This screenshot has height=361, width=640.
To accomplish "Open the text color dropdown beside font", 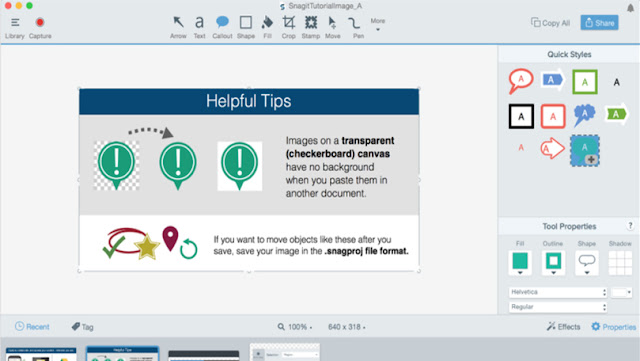I will (622, 292).
